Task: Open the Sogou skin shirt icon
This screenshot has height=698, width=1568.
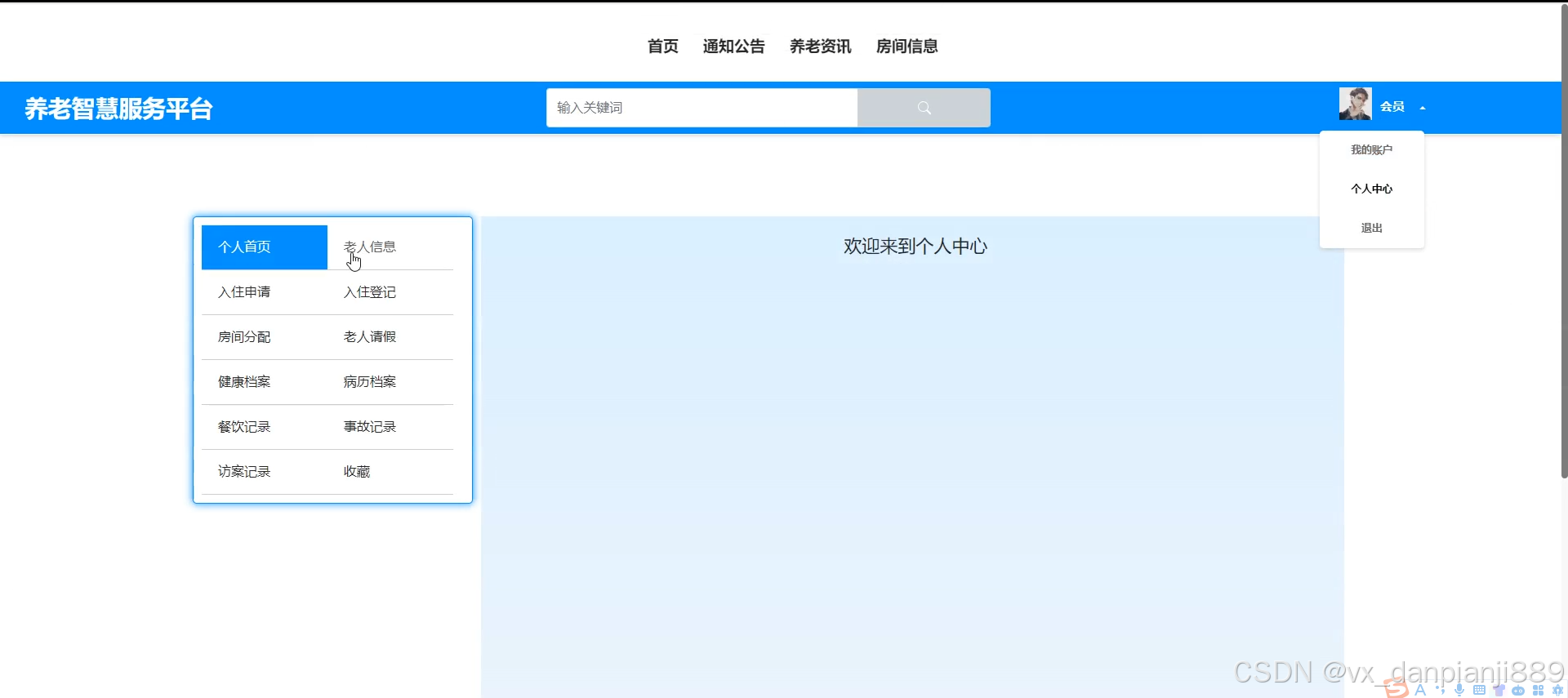Action: point(1499,690)
